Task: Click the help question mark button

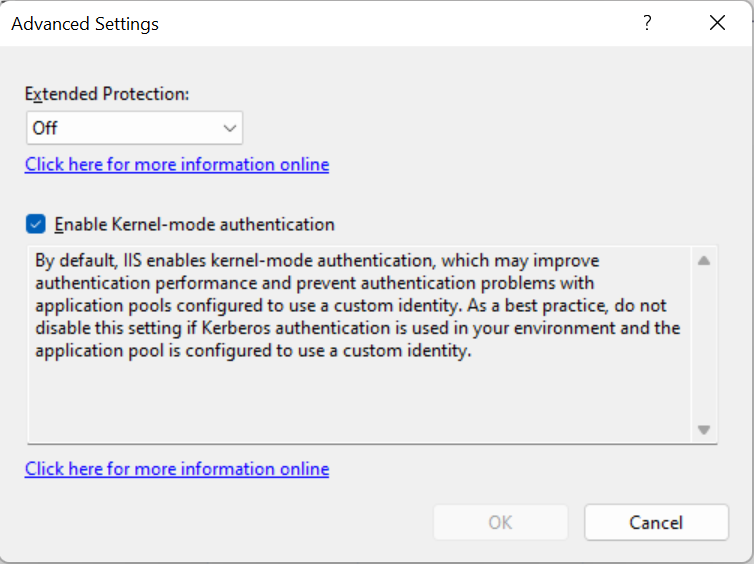Action: tap(648, 23)
